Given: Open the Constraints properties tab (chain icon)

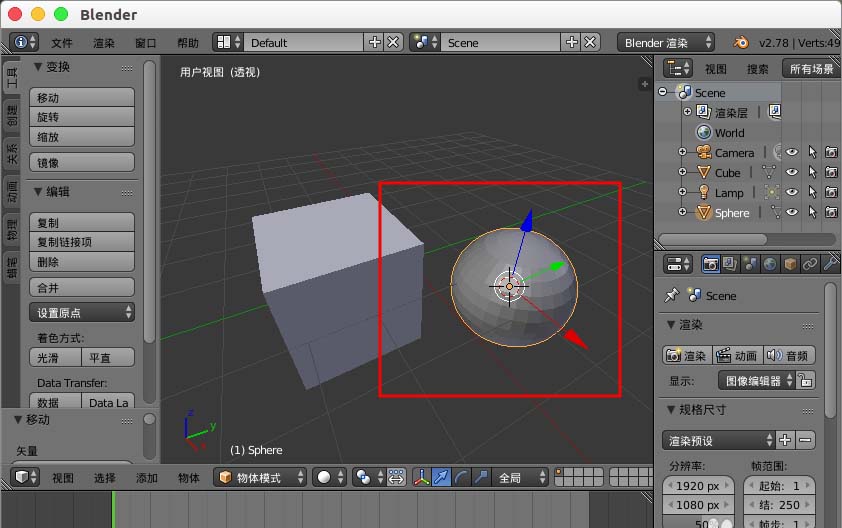Looking at the screenshot, I should [810, 264].
